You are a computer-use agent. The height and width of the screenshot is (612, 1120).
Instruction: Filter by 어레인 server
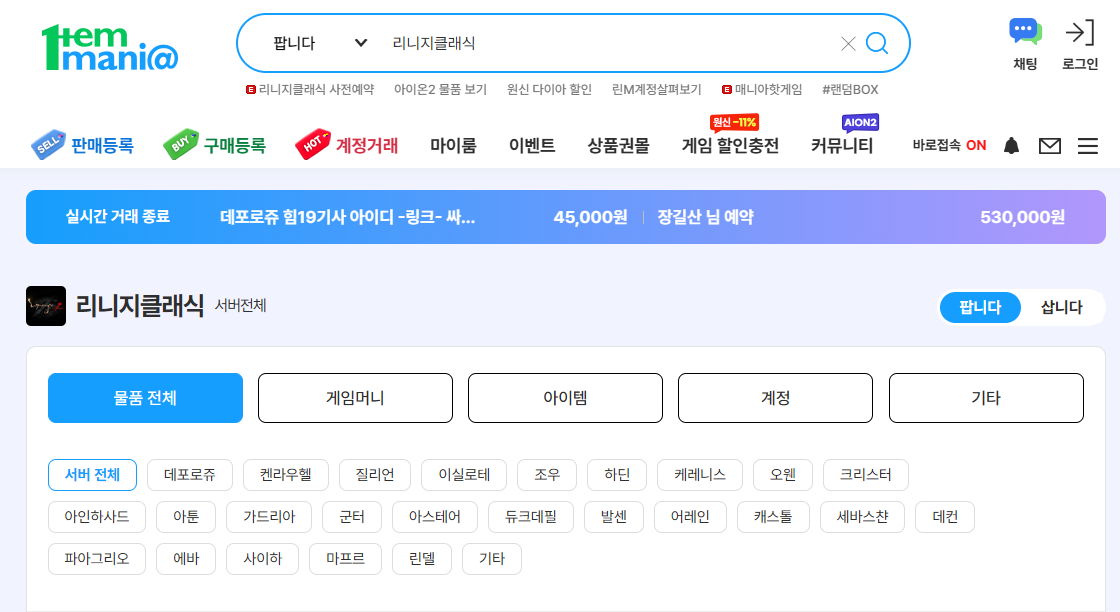pyautogui.click(x=690, y=517)
